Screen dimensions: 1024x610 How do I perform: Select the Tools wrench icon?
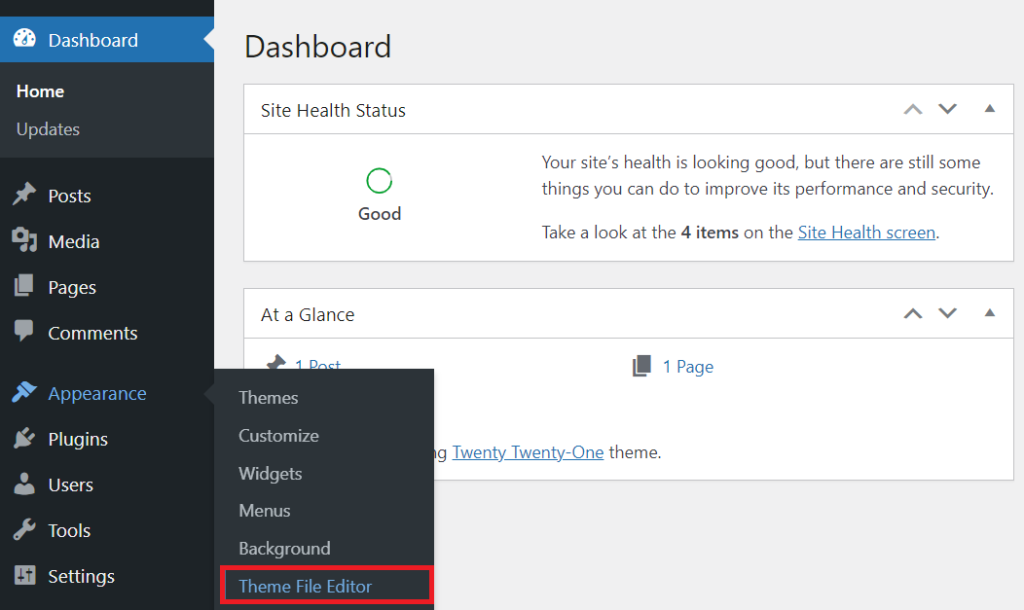point(25,531)
